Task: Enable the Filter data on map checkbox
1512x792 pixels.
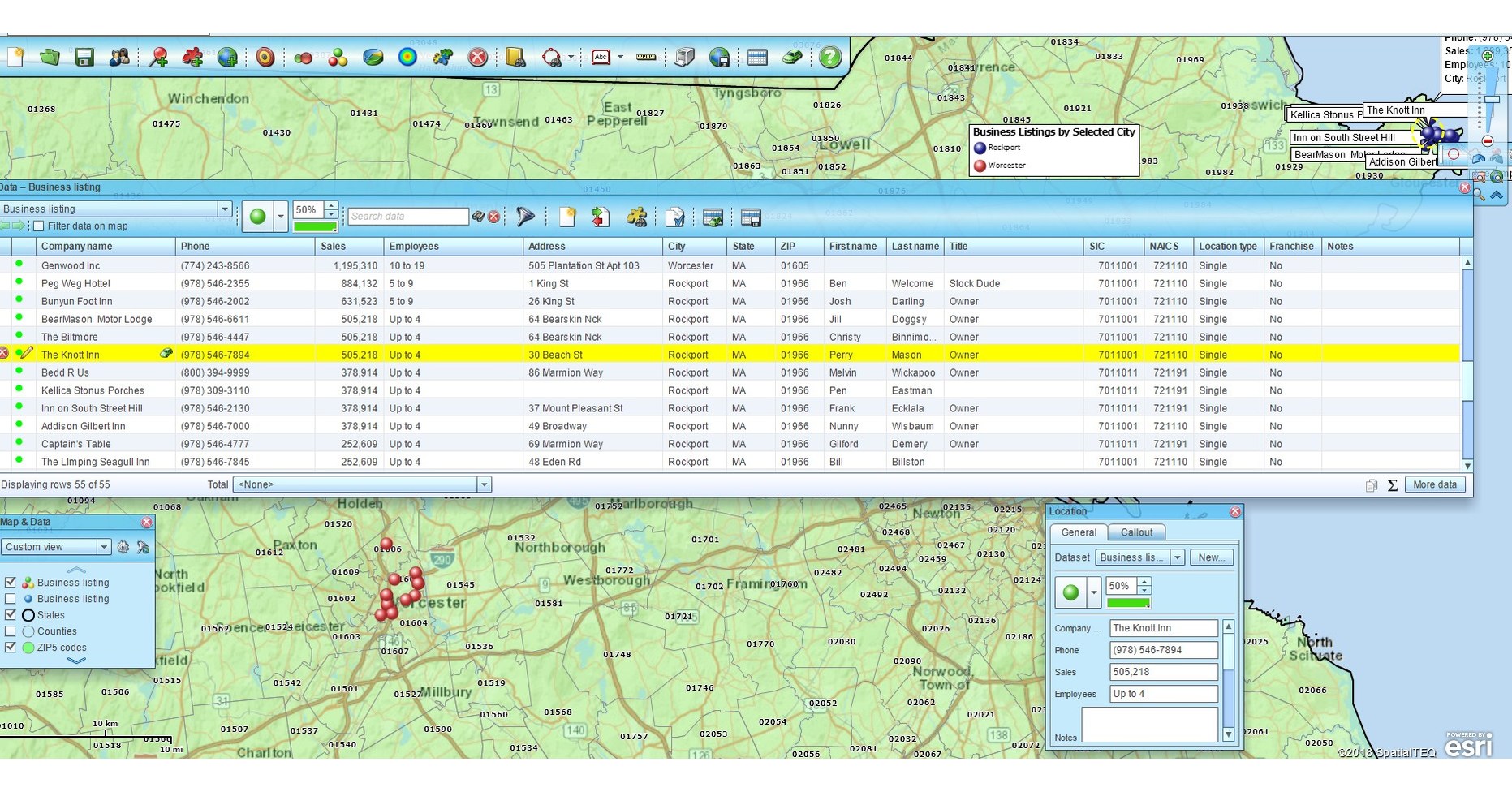Action: coord(38,226)
